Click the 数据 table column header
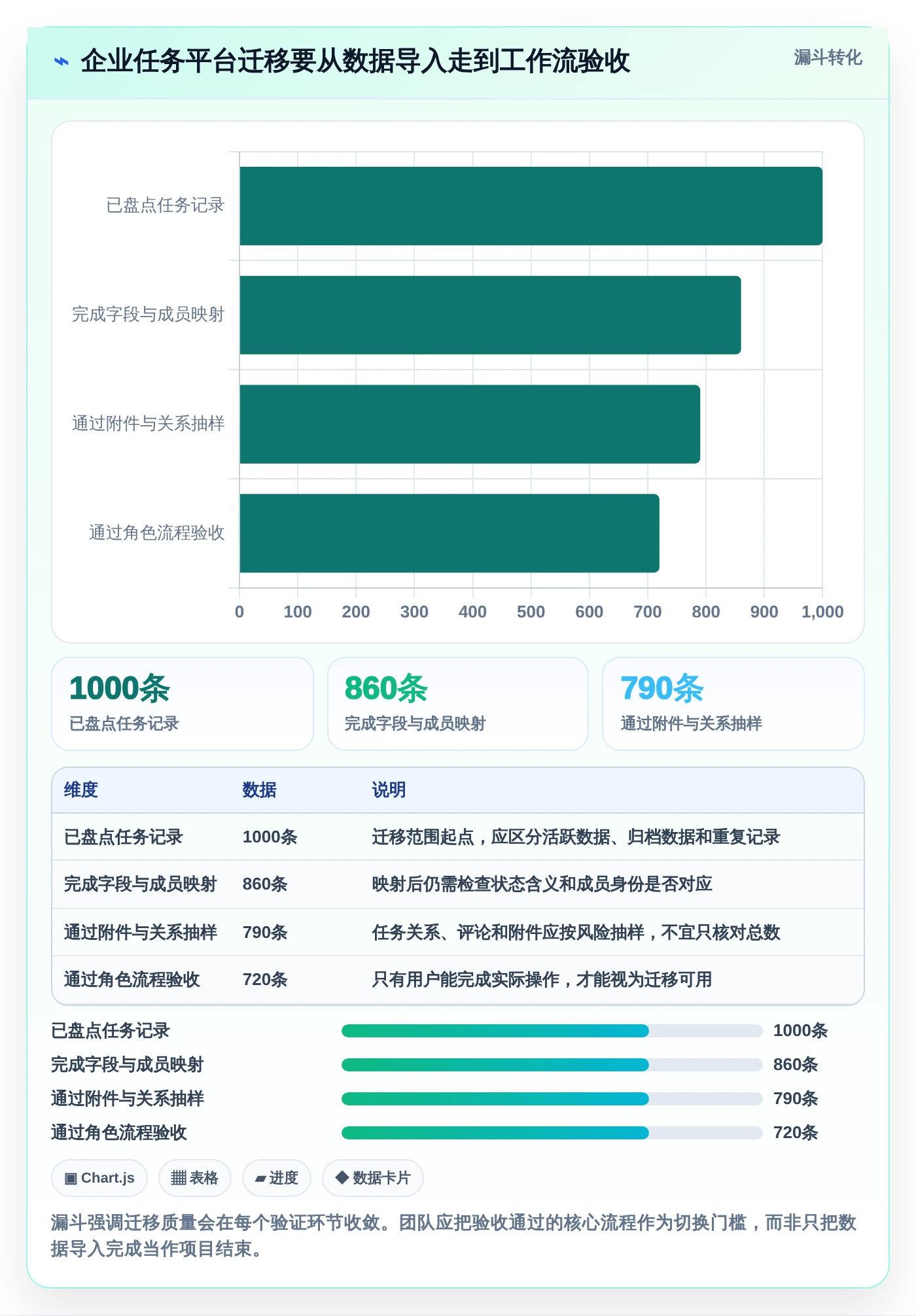 (x=260, y=790)
